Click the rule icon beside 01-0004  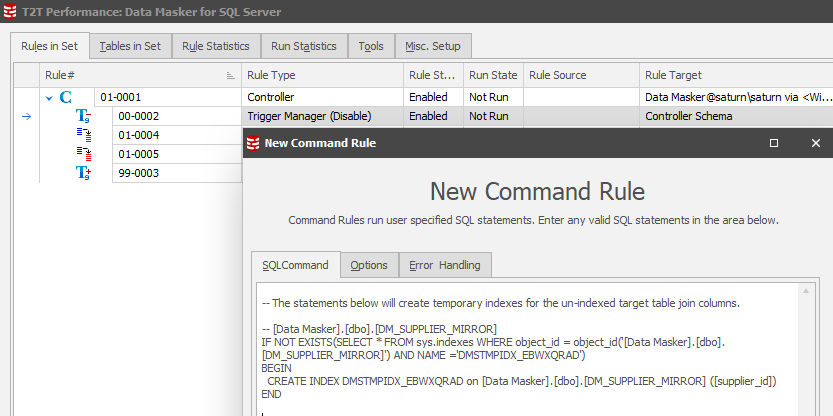coord(84,136)
